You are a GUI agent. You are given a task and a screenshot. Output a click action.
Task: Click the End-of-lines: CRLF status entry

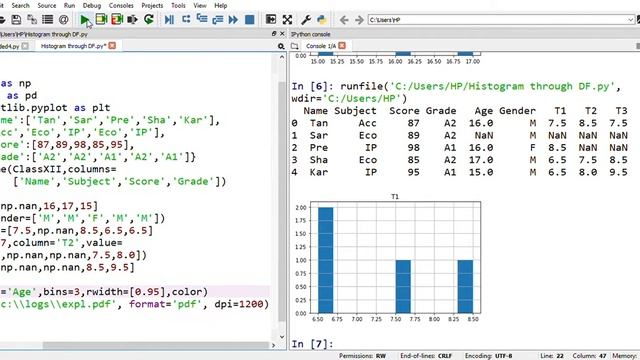tap(426, 356)
